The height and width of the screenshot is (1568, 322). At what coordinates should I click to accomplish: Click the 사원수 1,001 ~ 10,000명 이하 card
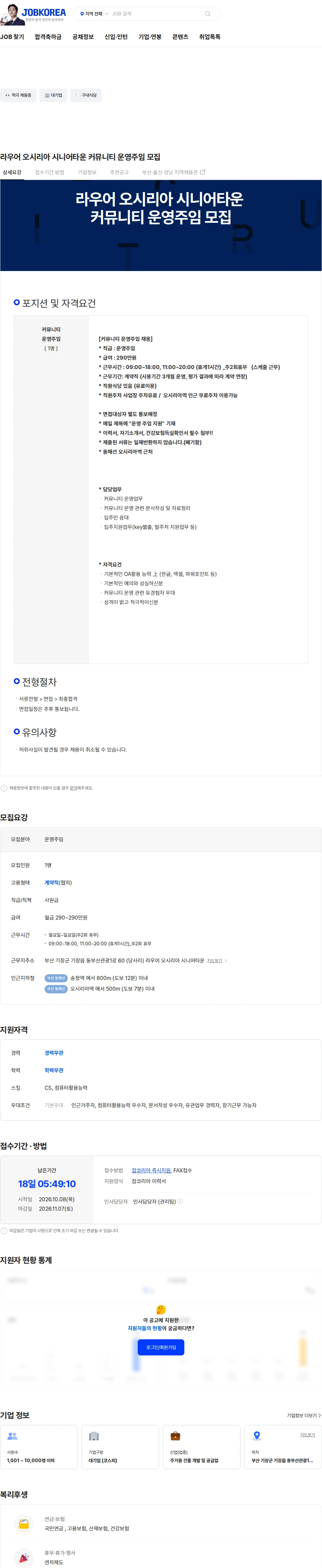(x=39, y=1447)
